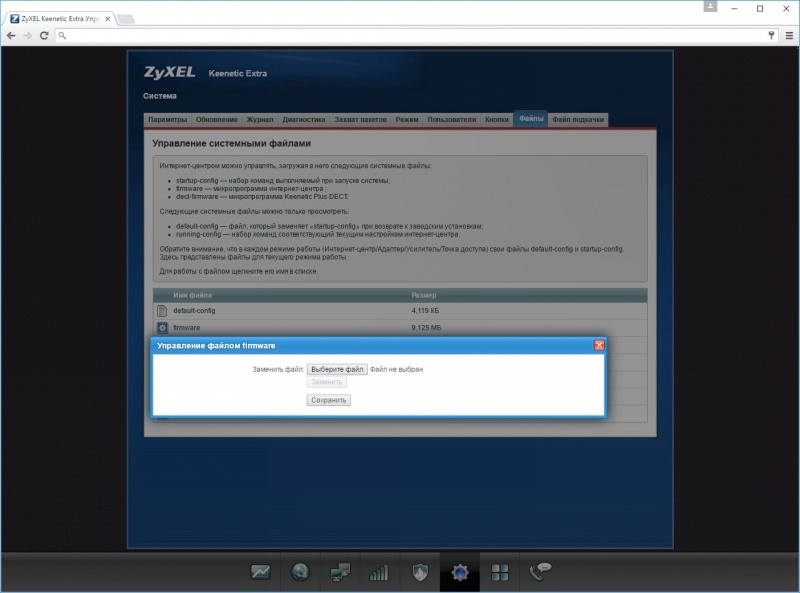This screenshot has width=800, height=593.
Task: Open the telephony handset icon
Action: click(x=540, y=572)
